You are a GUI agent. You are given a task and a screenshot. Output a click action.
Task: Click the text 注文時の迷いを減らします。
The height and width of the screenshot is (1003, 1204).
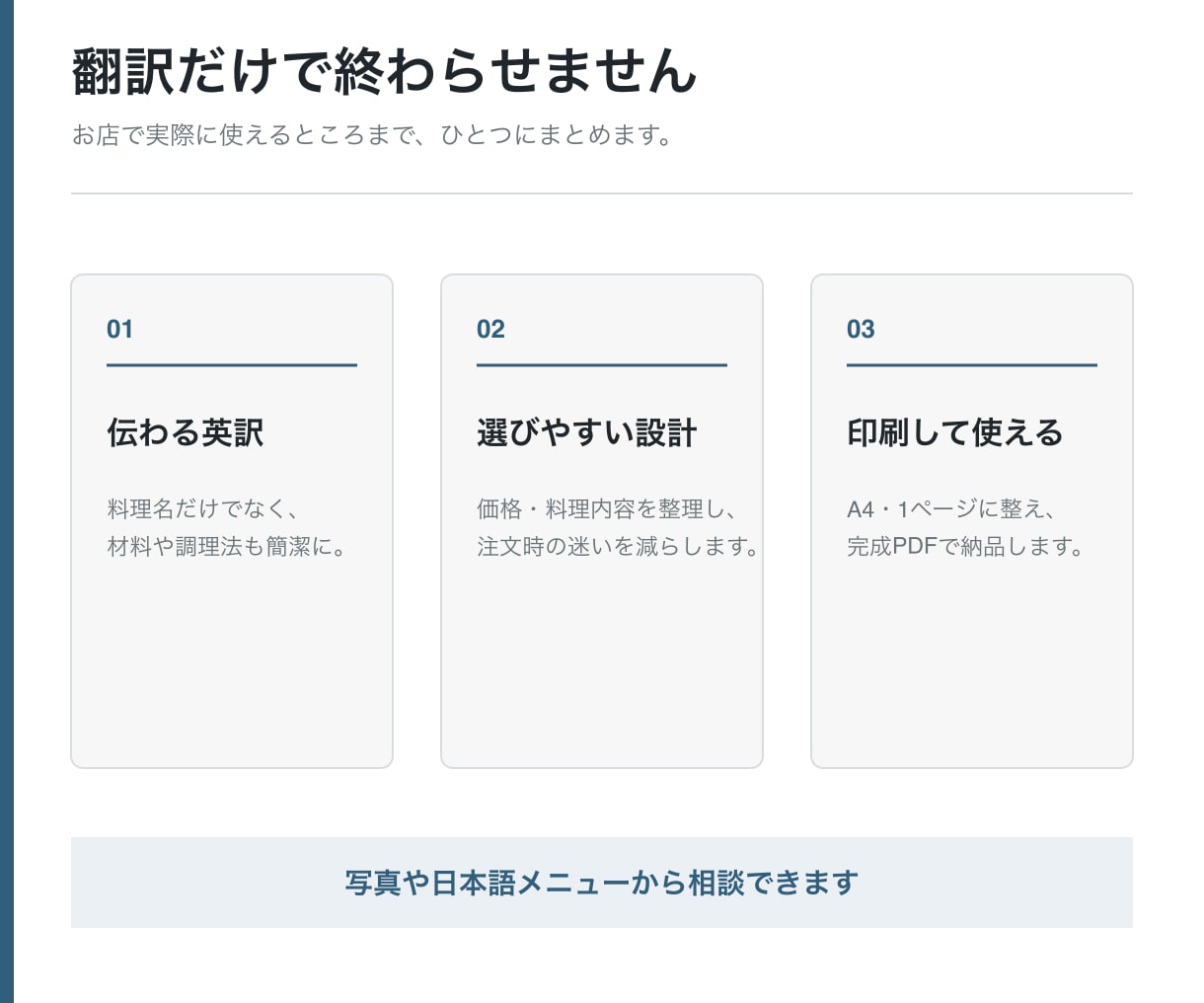(618, 546)
